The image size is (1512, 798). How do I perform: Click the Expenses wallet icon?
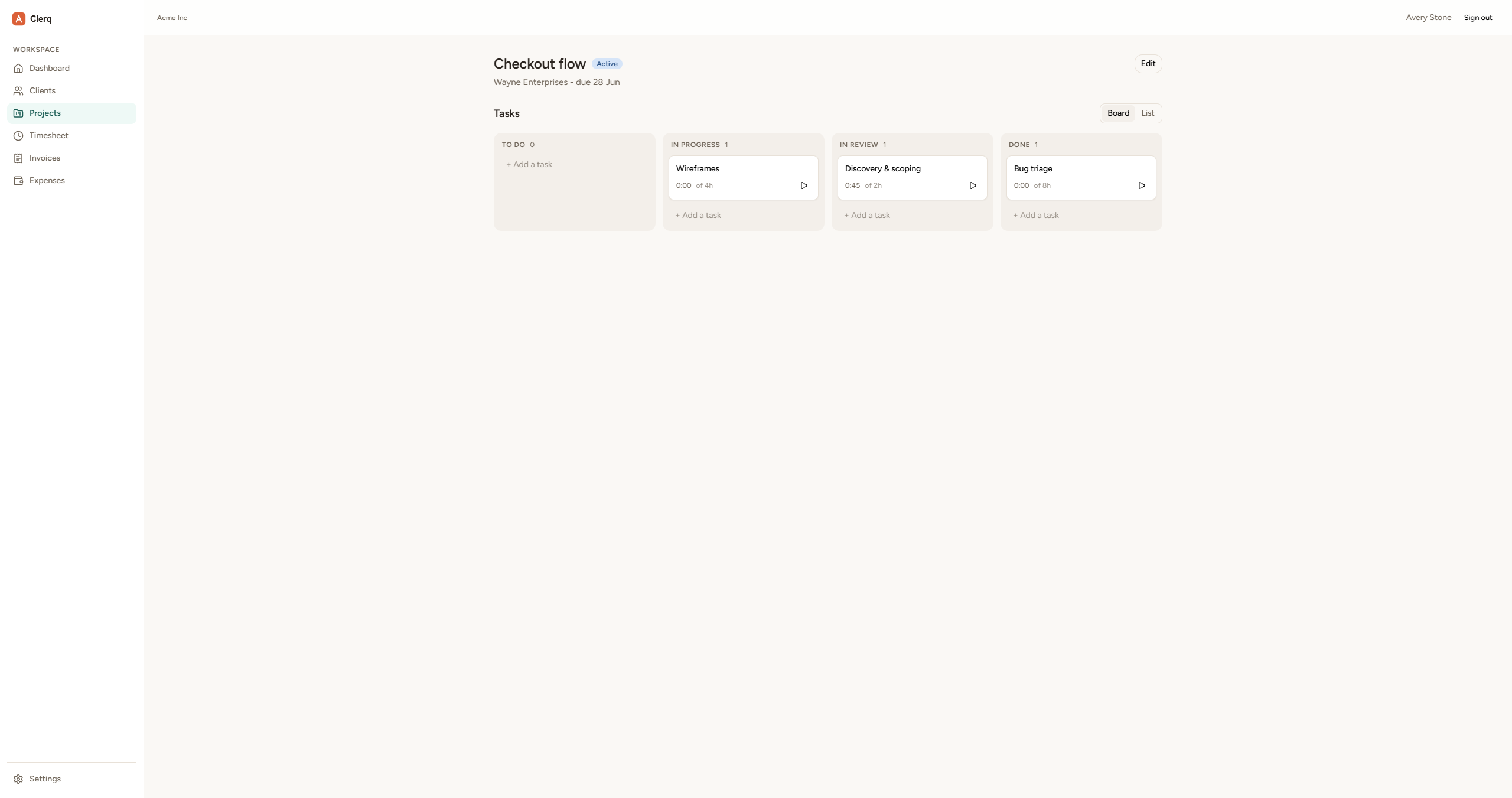[18, 181]
